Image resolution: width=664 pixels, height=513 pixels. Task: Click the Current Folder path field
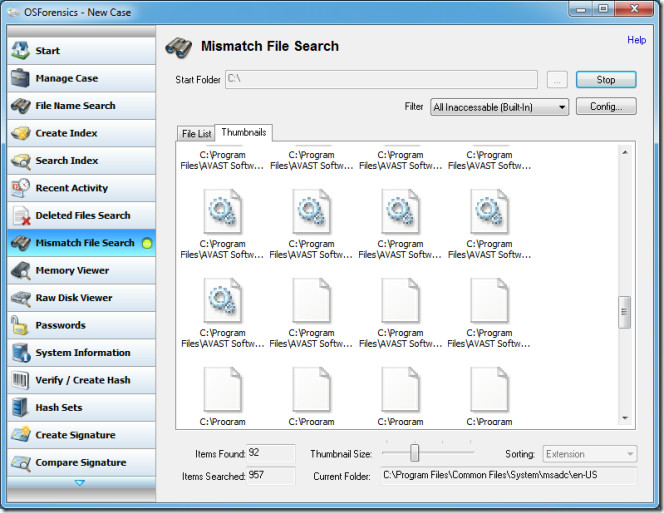(x=508, y=476)
